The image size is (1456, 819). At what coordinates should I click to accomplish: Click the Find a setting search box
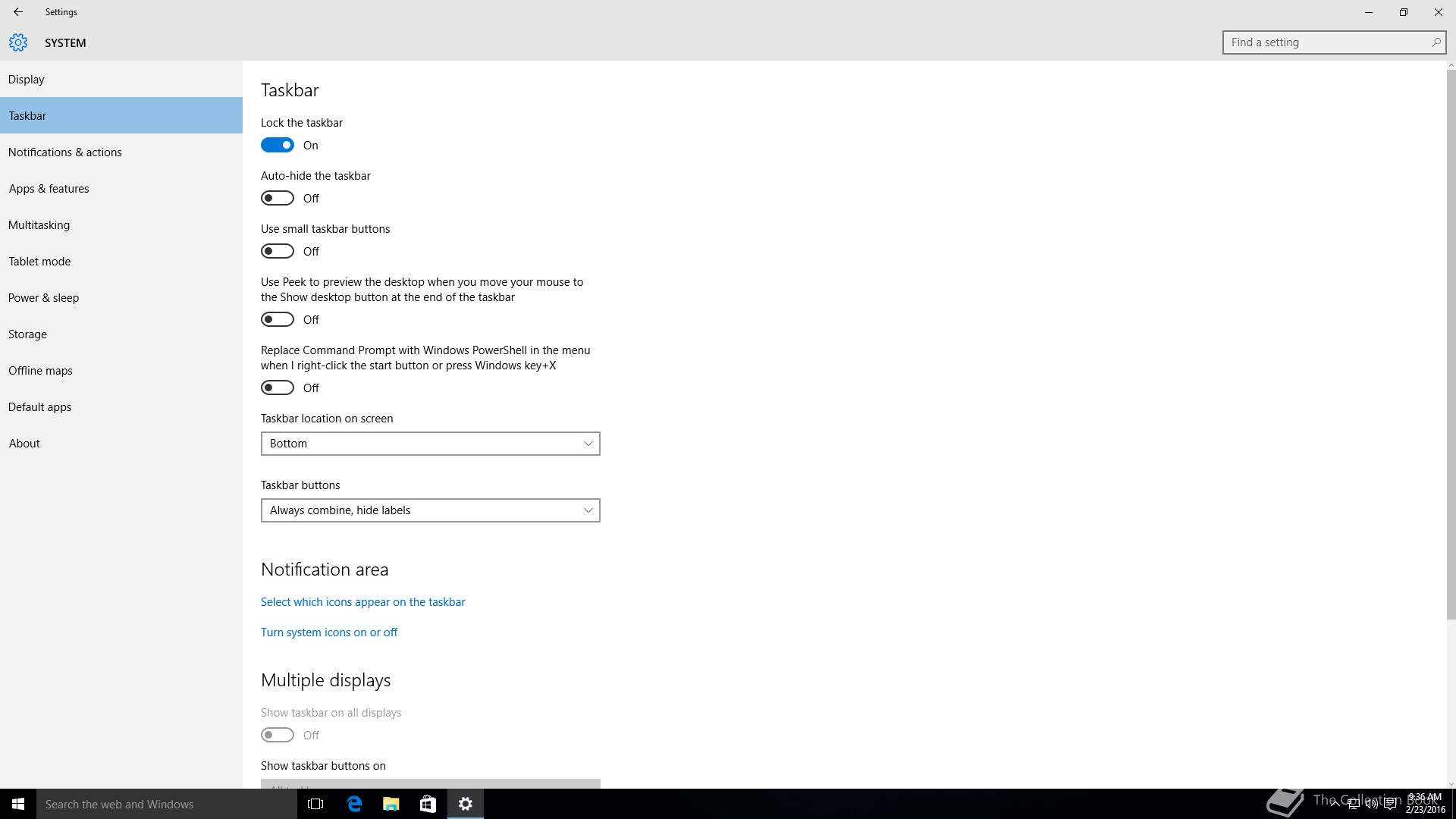coord(1327,42)
